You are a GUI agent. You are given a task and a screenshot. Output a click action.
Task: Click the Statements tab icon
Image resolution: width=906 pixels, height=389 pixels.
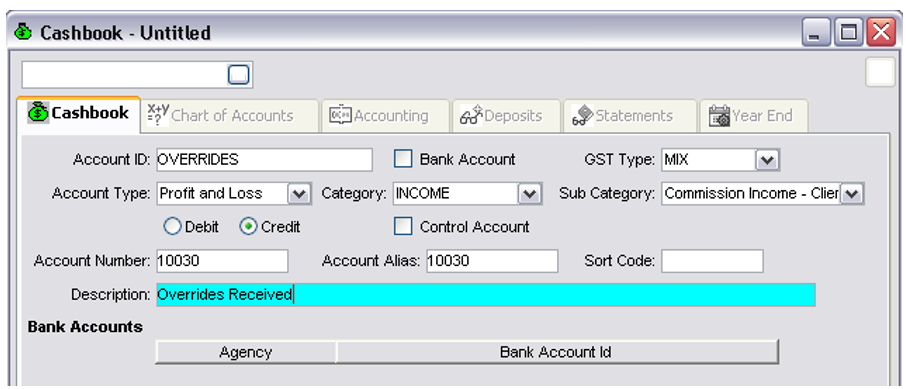pos(582,116)
